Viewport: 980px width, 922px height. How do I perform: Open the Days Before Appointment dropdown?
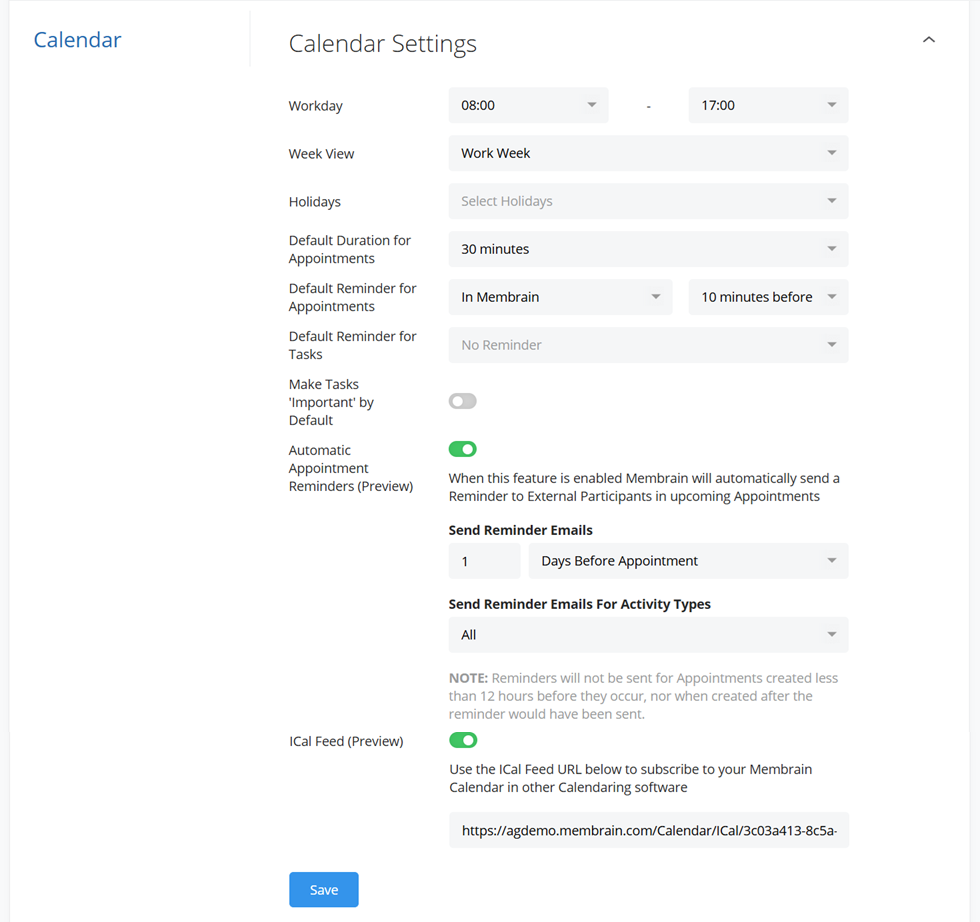point(688,561)
